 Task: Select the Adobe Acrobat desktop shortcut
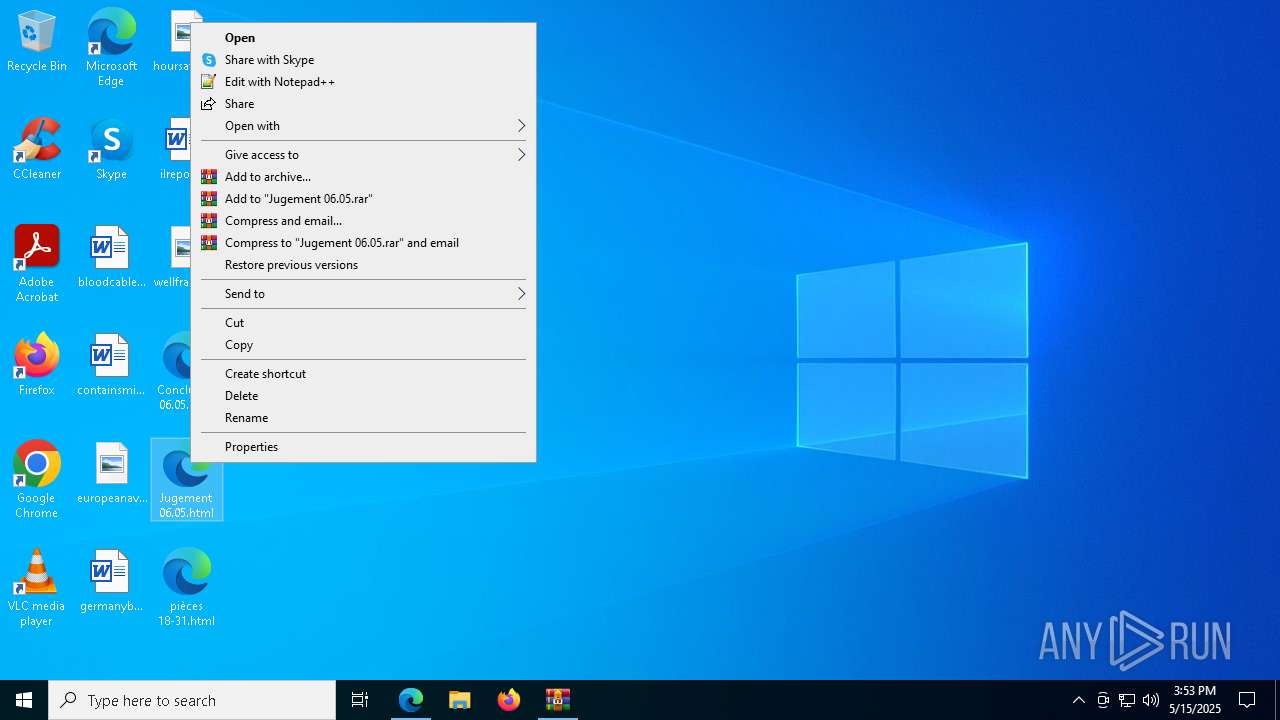[37, 264]
